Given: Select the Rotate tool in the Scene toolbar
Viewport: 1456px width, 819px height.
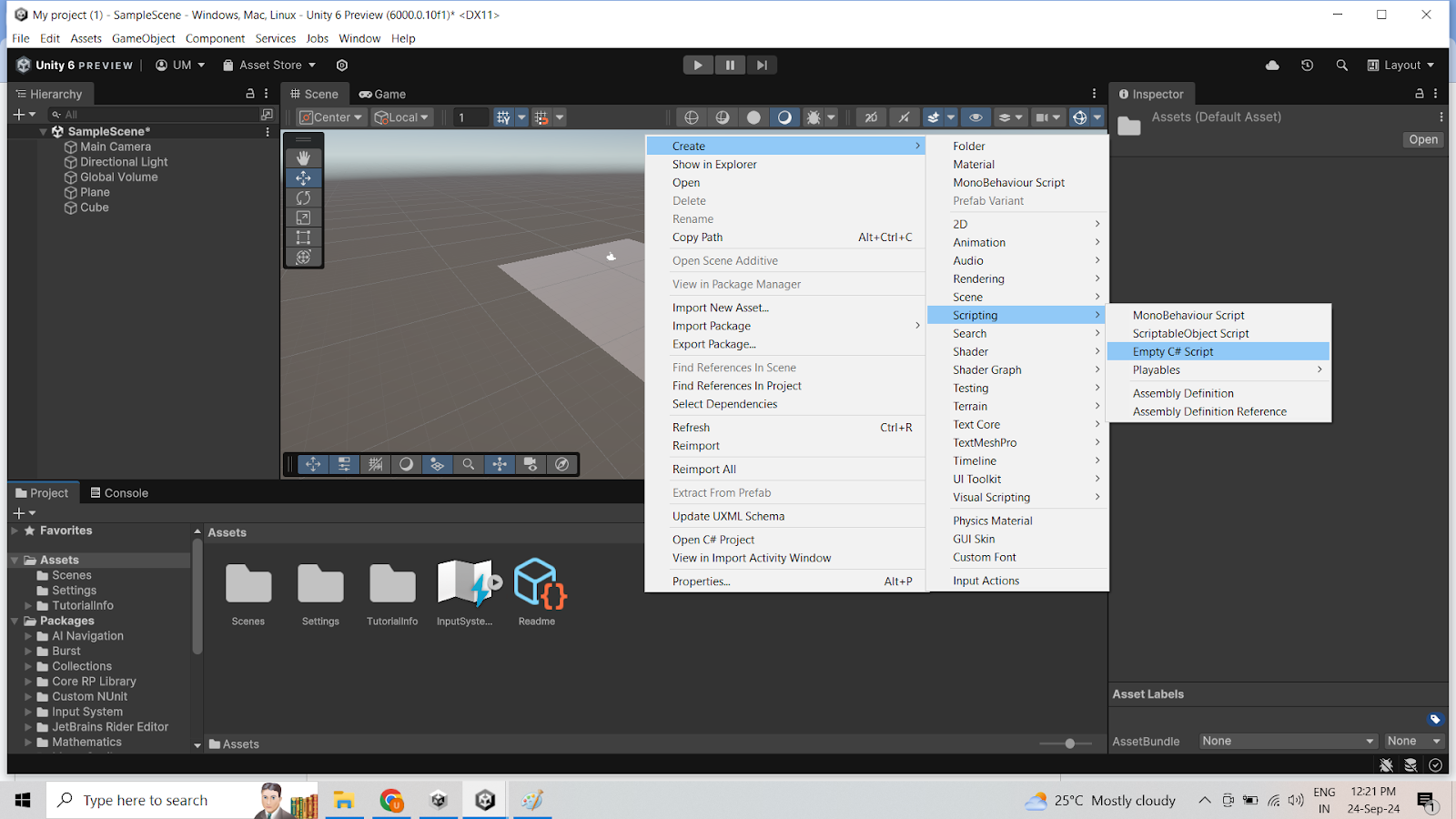Looking at the screenshot, I should [x=303, y=198].
